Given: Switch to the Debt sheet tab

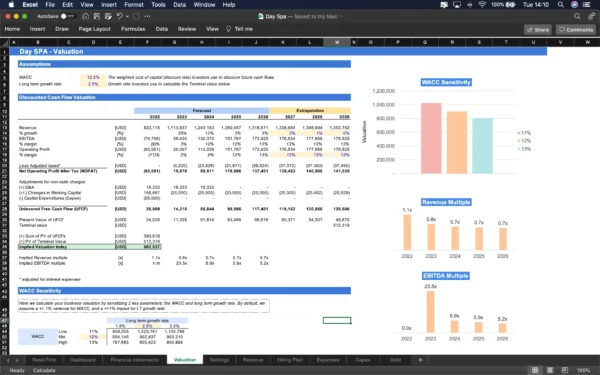Looking at the screenshot, I should point(396,360).
